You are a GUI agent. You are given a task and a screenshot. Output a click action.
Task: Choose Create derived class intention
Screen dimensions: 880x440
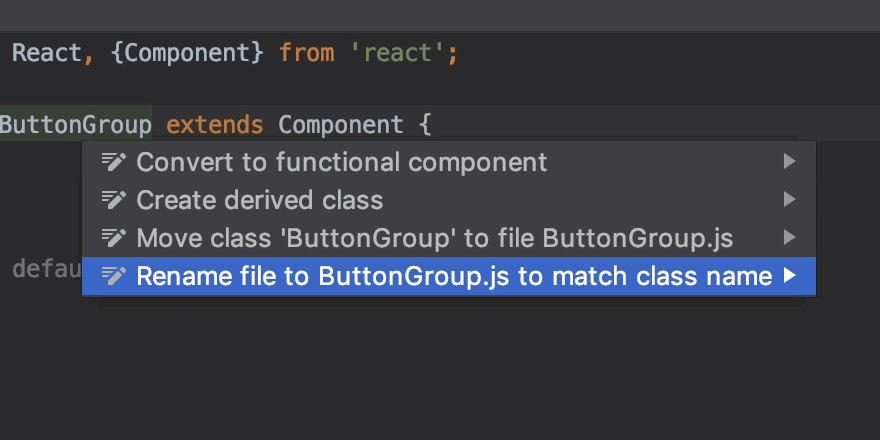coord(449,200)
